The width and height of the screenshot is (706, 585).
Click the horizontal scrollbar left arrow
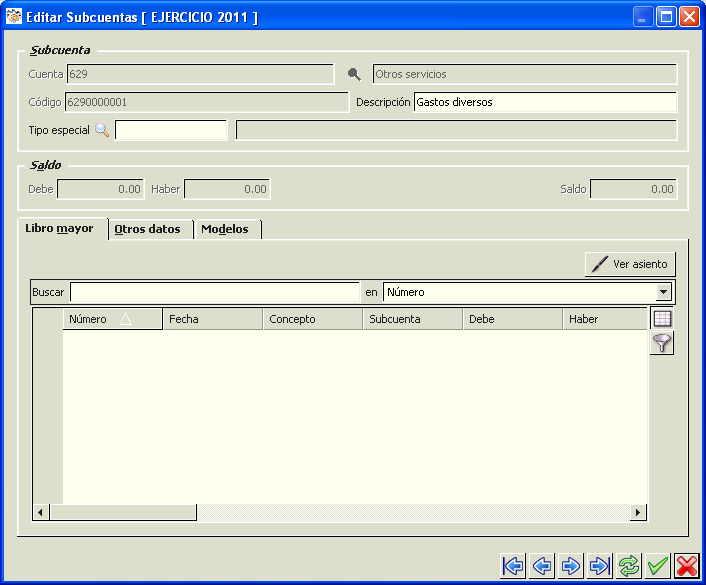41,512
